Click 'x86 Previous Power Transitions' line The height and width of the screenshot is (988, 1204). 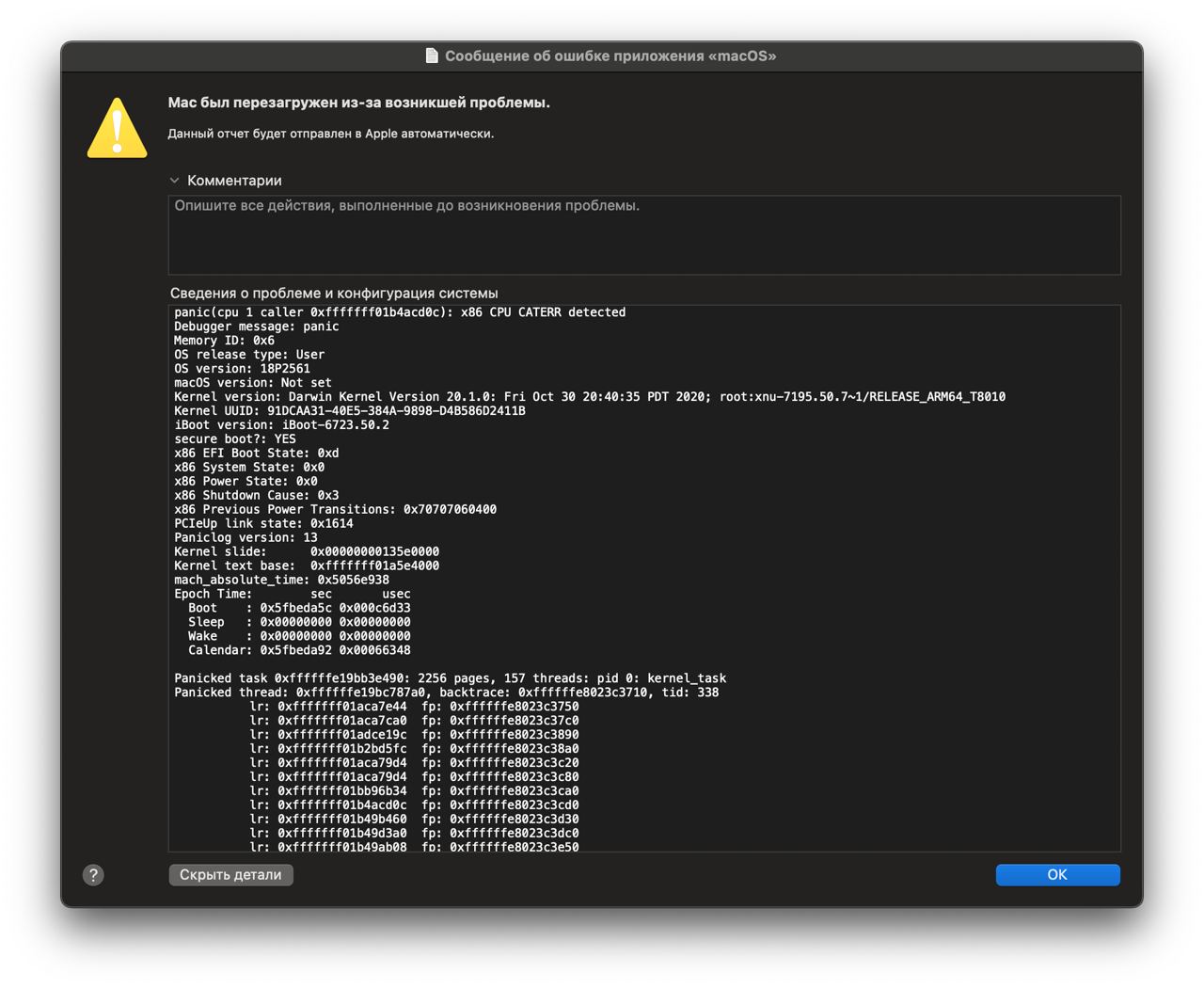(336, 510)
